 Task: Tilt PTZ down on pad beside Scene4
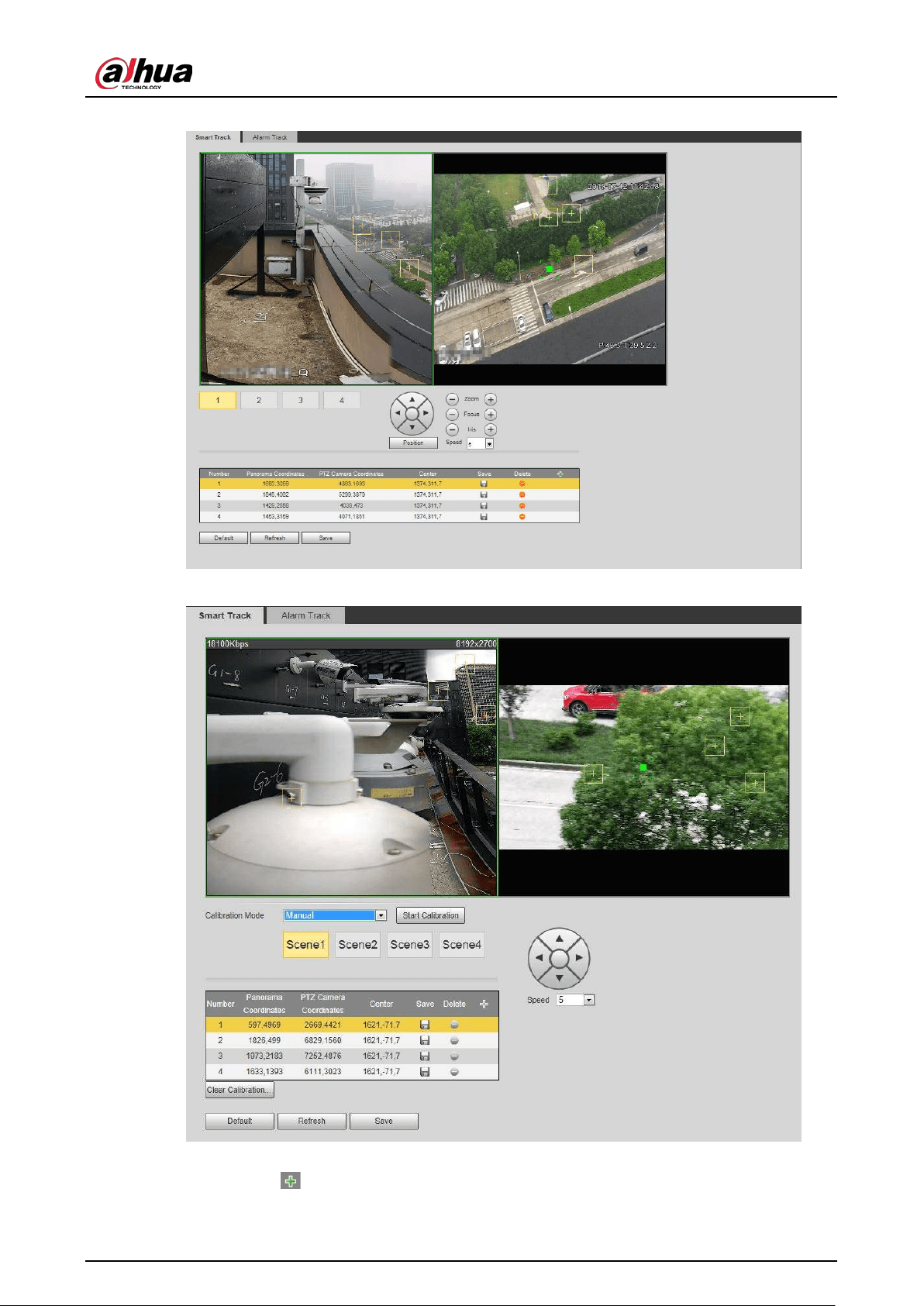point(559,978)
